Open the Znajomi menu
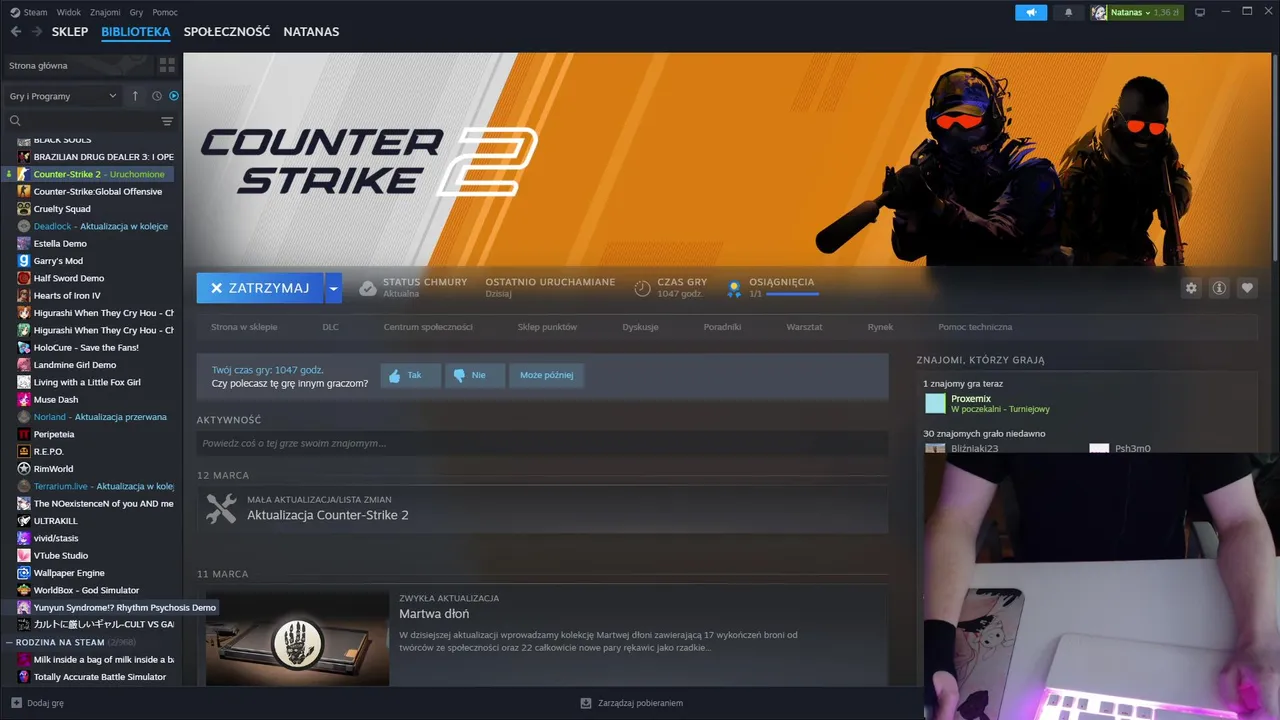This screenshot has width=1280, height=720. coord(105,12)
